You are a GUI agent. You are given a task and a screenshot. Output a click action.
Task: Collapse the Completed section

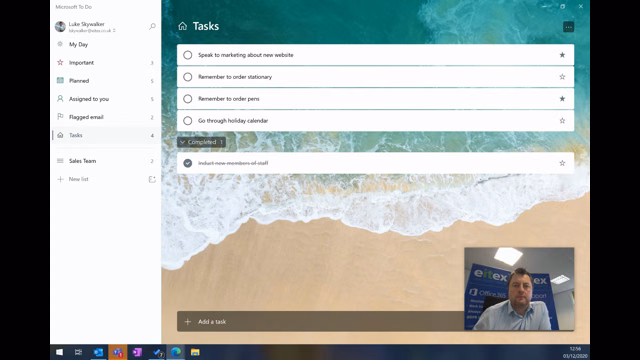[x=201, y=142]
